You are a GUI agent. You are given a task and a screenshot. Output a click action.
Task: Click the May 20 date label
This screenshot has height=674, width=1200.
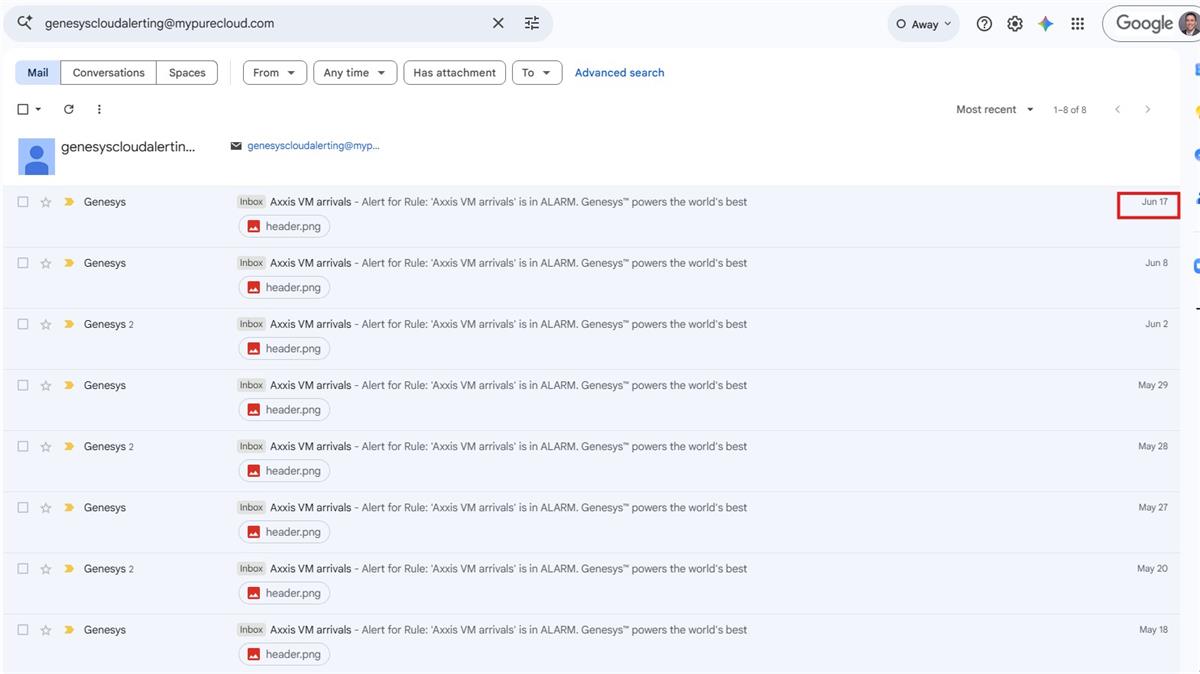point(1152,568)
